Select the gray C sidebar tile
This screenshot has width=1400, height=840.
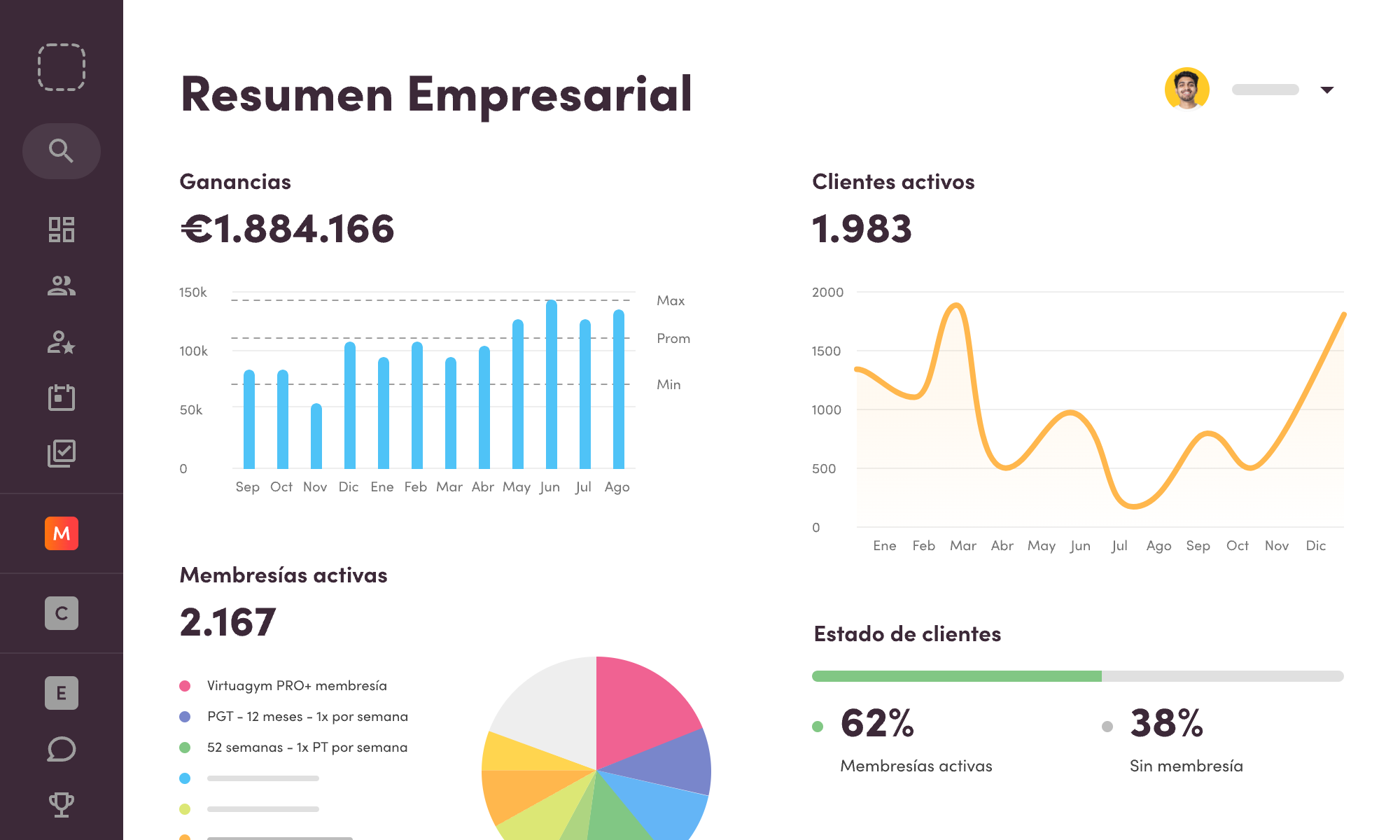point(62,613)
